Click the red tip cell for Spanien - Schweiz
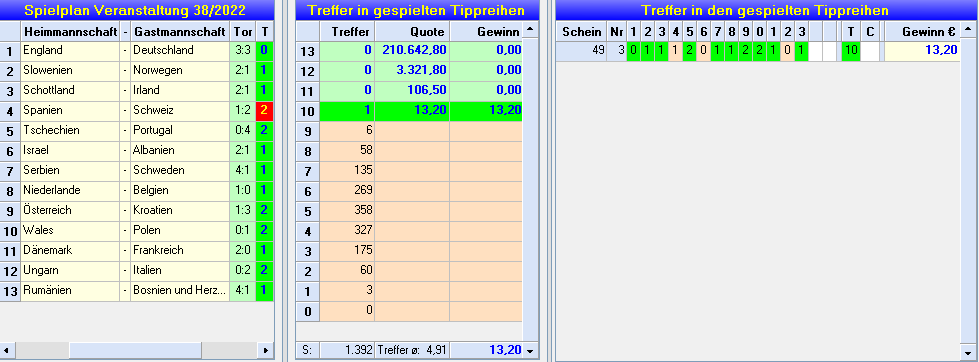 (x=265, y=110)
